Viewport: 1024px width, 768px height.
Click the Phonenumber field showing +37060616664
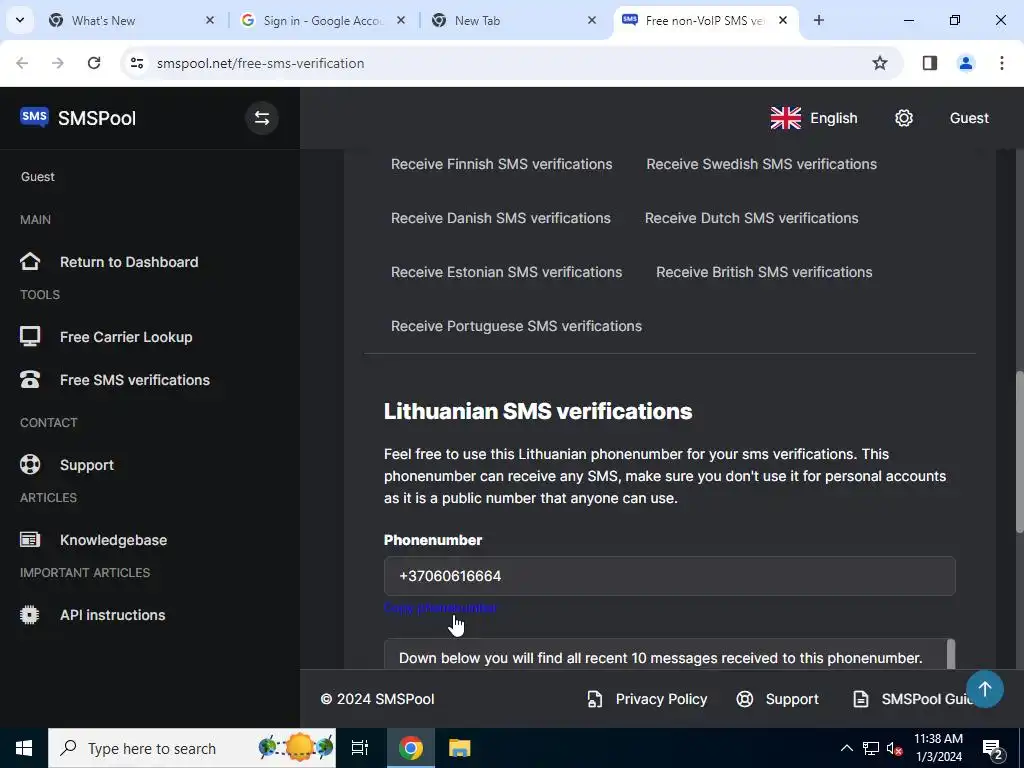pyautogui.click(x=669, y=576)
